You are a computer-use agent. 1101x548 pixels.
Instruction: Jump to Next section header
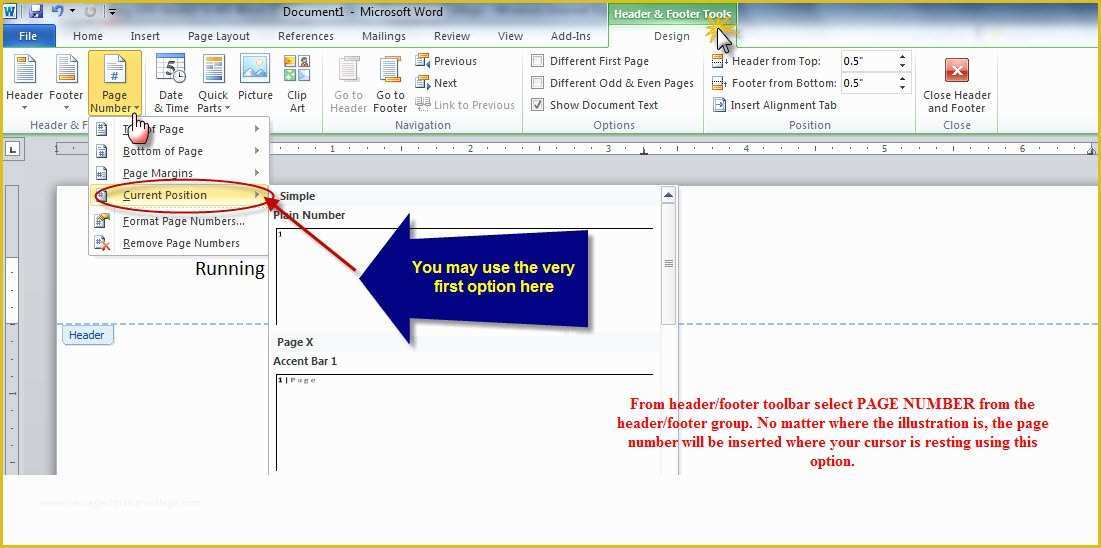click(437, 83)
